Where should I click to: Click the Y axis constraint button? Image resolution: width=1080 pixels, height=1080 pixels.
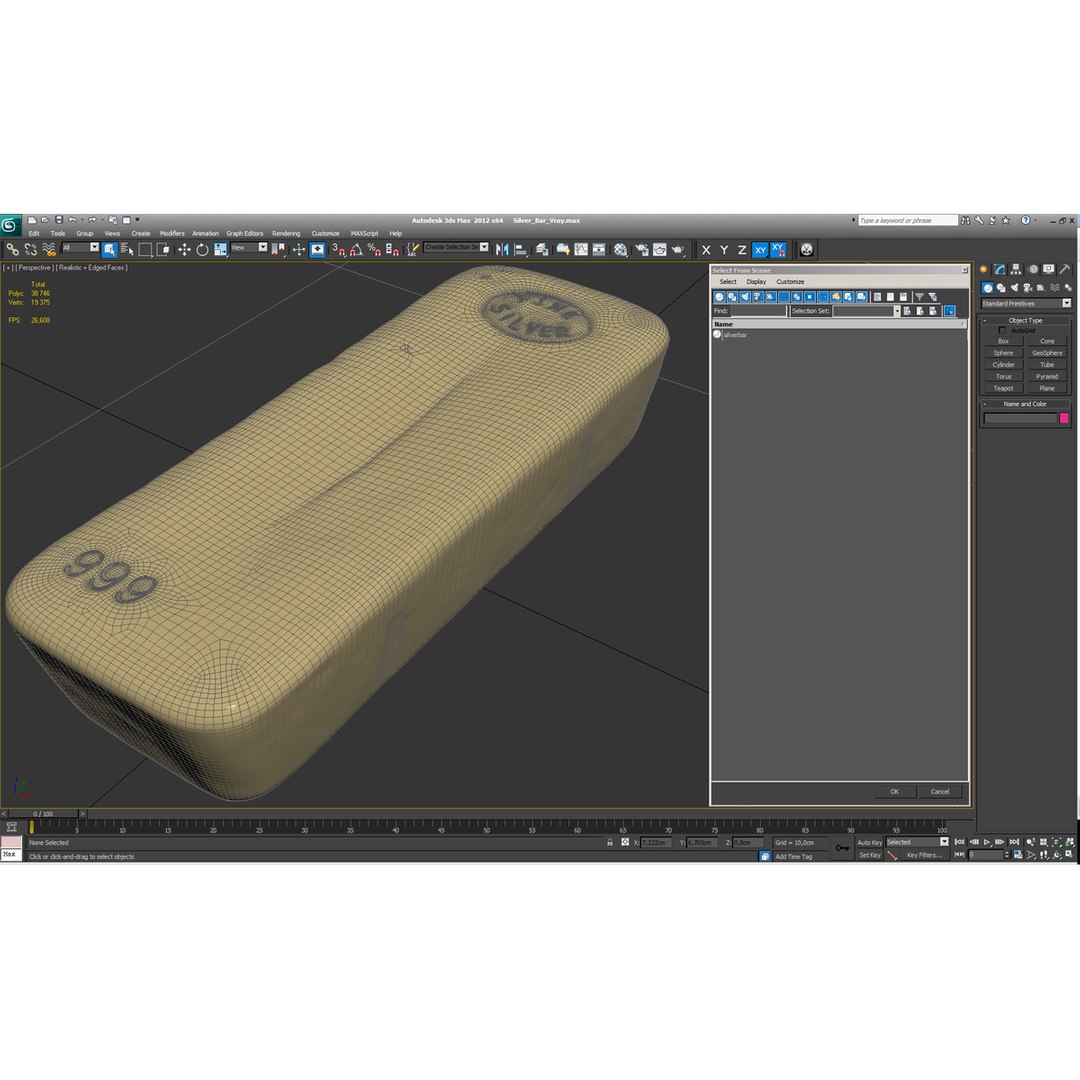(724, 250)
